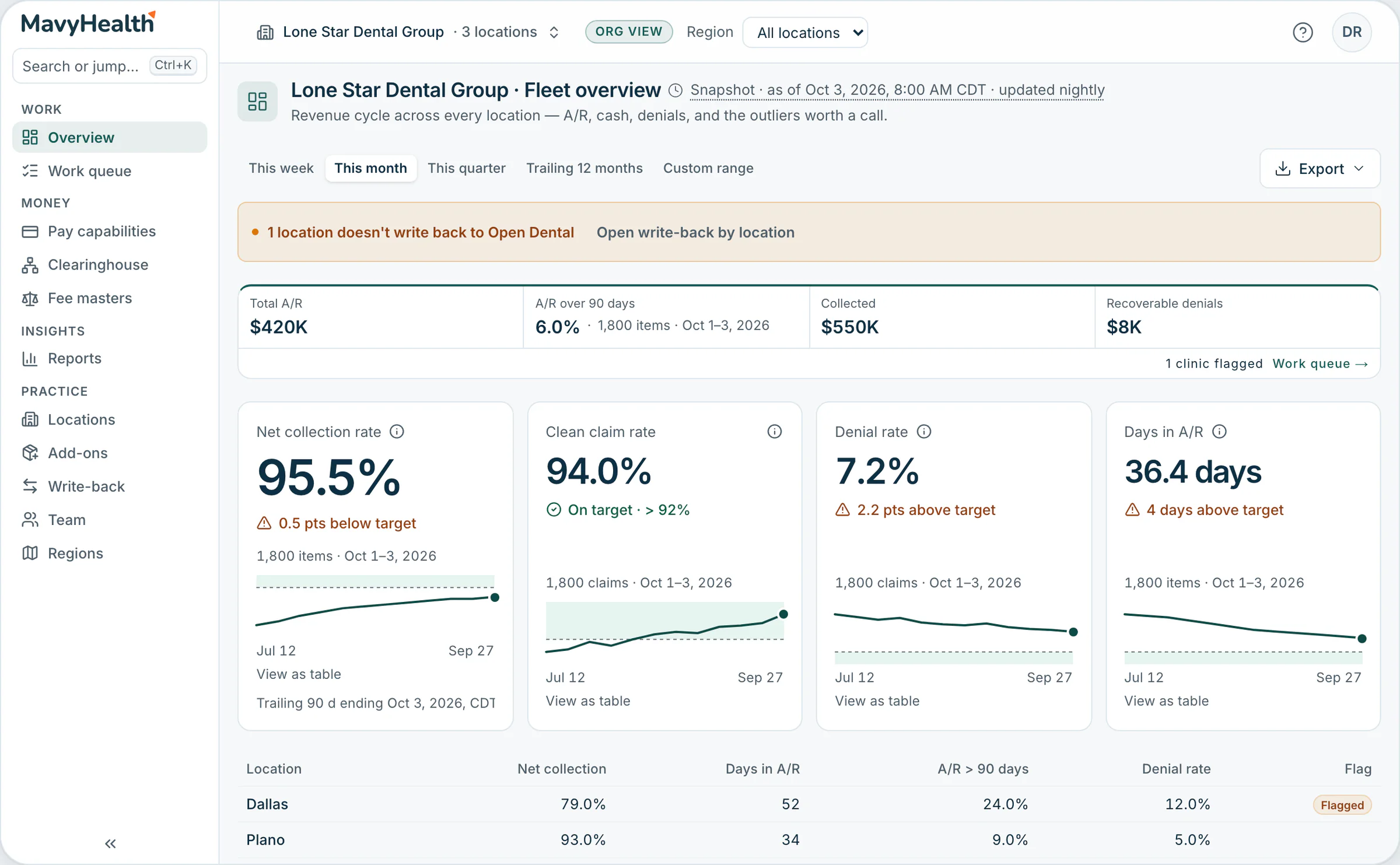This screenshot has width=1400, height=865.
Task: Open Team in the sidebar
Action: (x=110, y=520)
